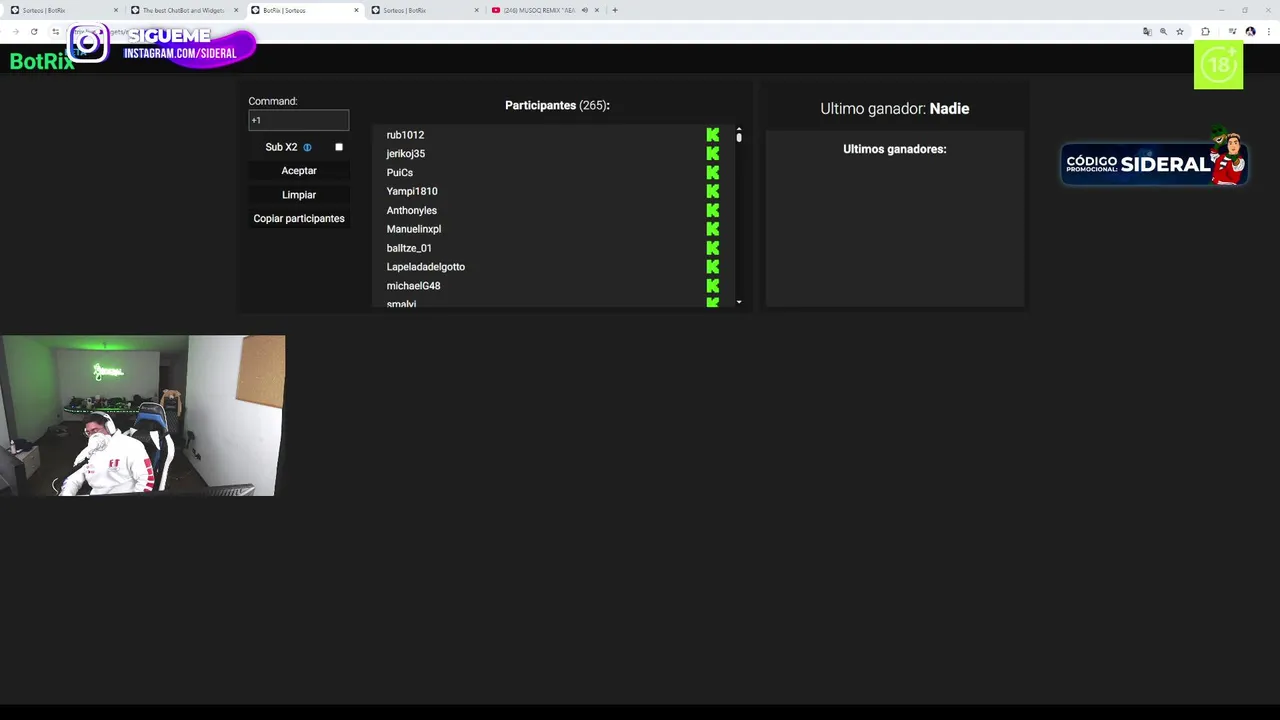Click the BotRix logo
This screenshot has height=720, width=1280.
click(x=42, y=61)
